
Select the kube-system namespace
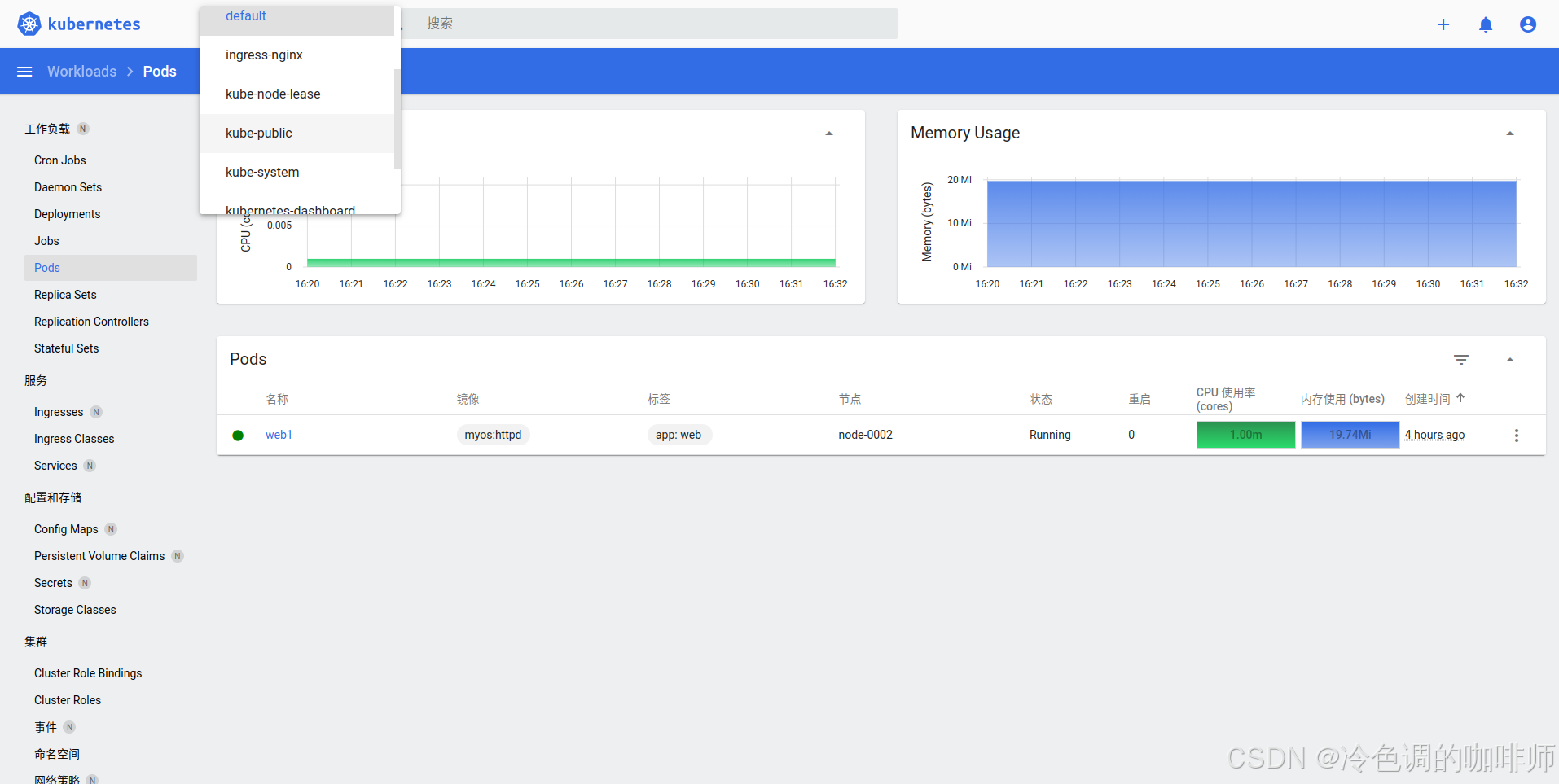[297, 173]
